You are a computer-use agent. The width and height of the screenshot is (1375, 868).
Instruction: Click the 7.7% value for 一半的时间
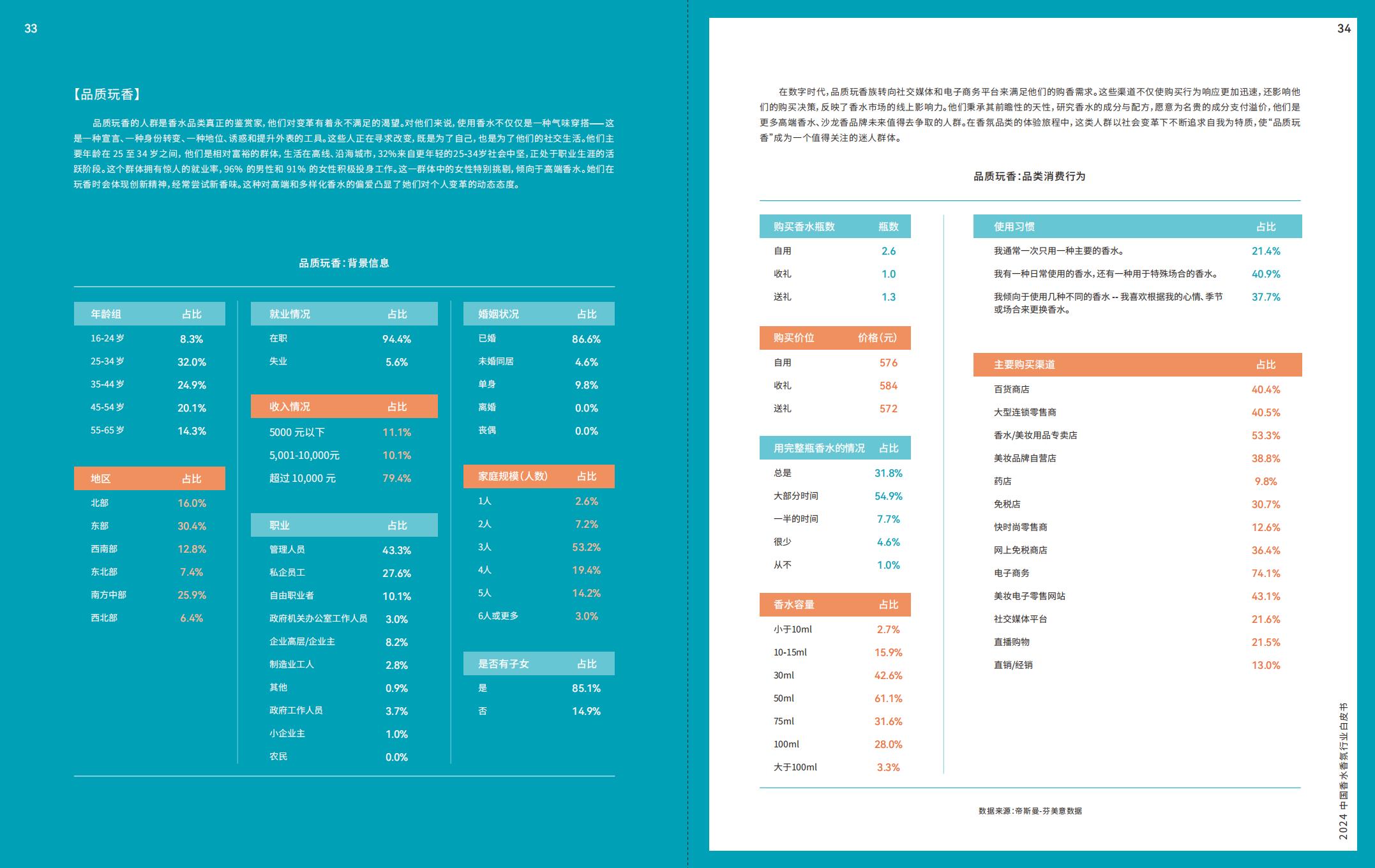(889, 519)
